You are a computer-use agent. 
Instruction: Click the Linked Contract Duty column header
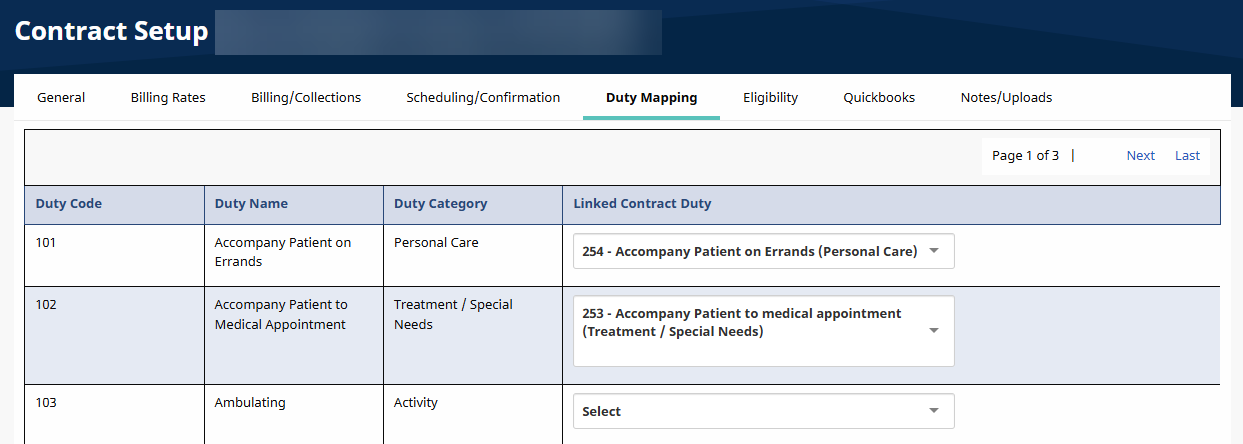pos(642,204)
